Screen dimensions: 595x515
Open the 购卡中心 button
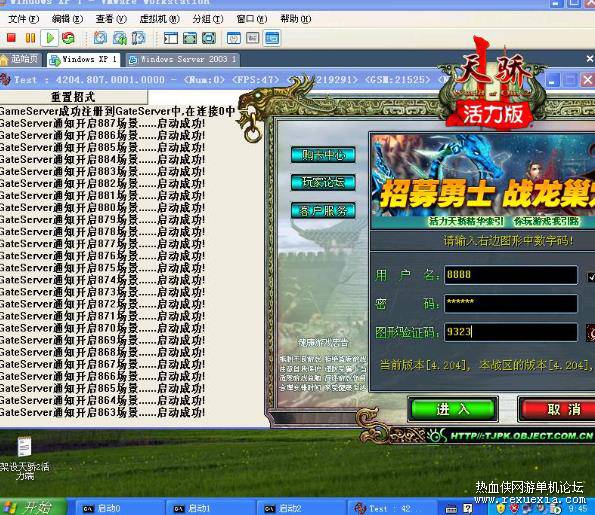(323, 155)
